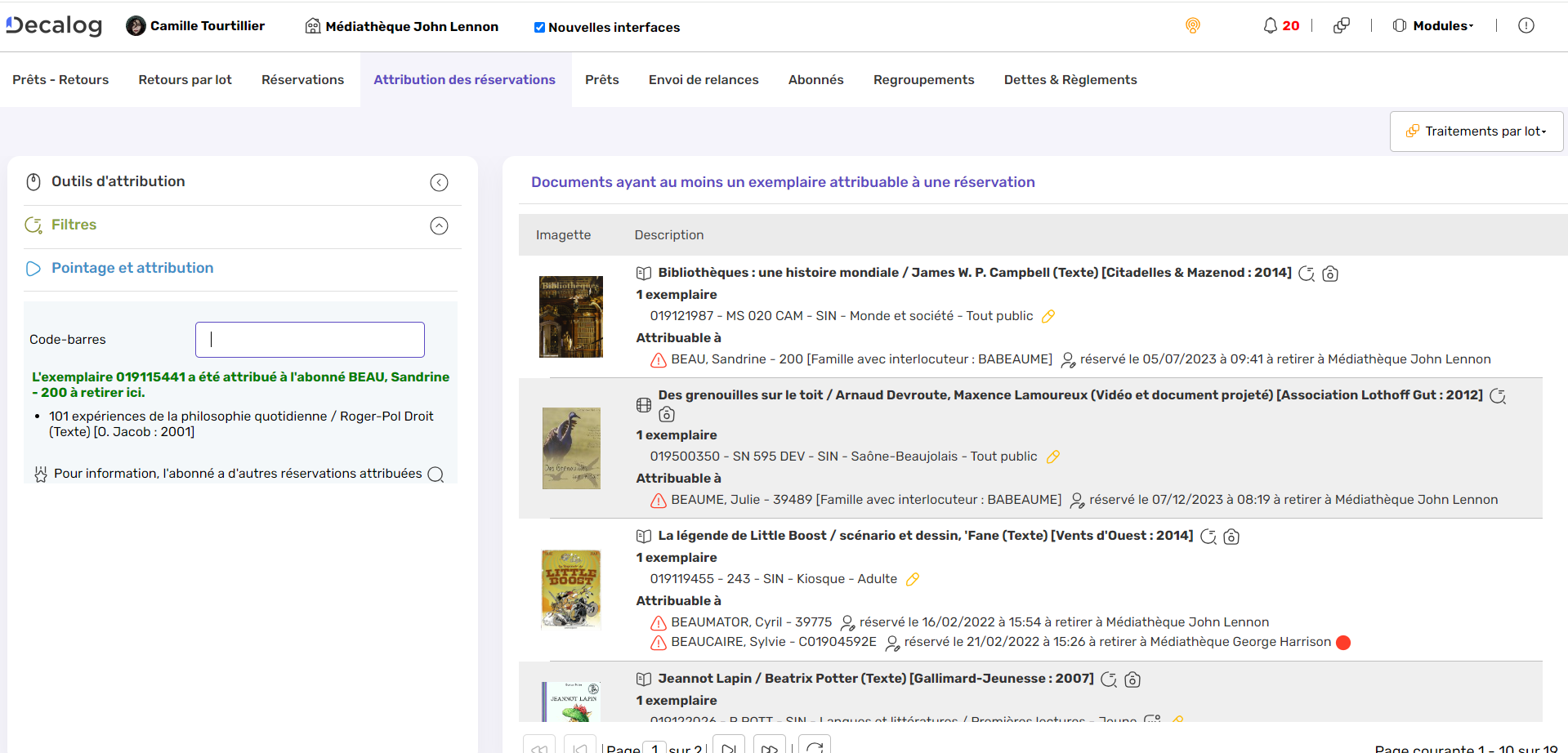Image resolution: width=1568 pixels, height=753 pixels.
Task: Click inside the Code-barres input field
Action: pos(309,339)
